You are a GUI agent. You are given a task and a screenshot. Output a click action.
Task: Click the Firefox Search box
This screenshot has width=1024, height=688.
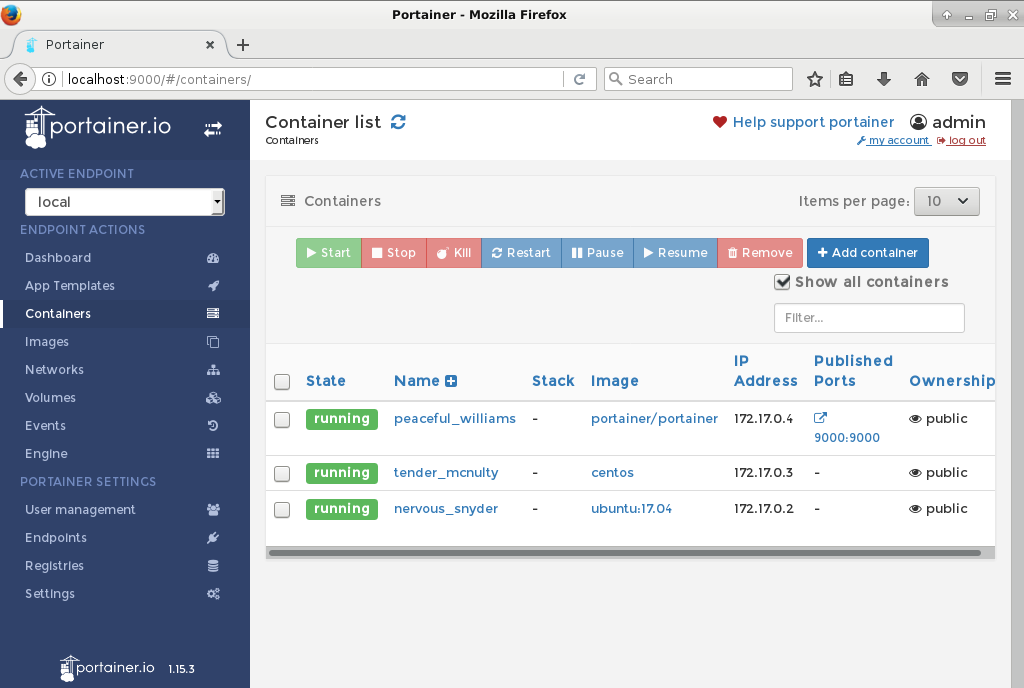[x=698, y=79]
